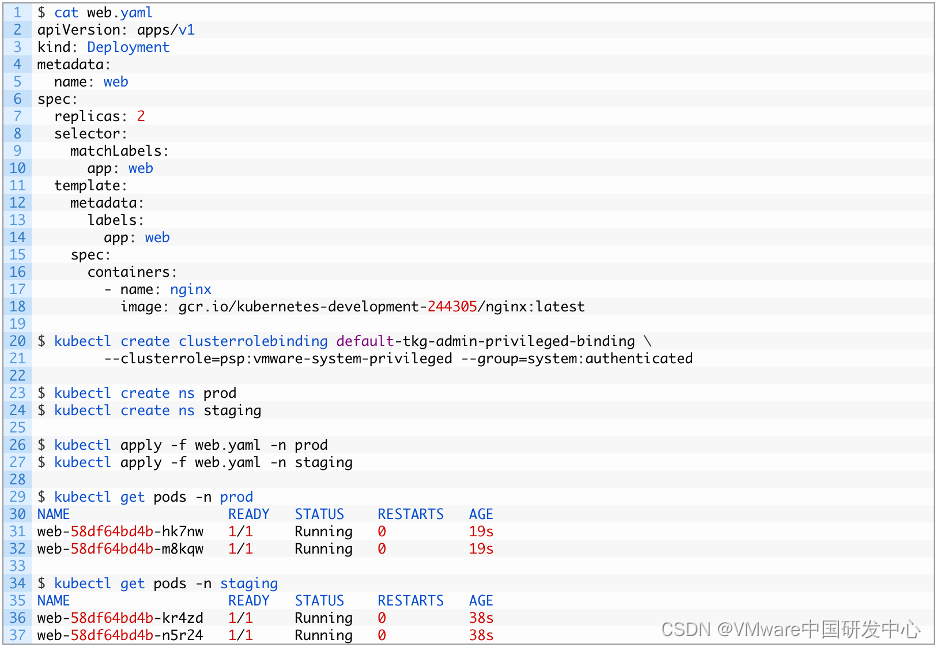Click '--clusterrole=psp:vmware-system-privileged' argument

[278, 359]
